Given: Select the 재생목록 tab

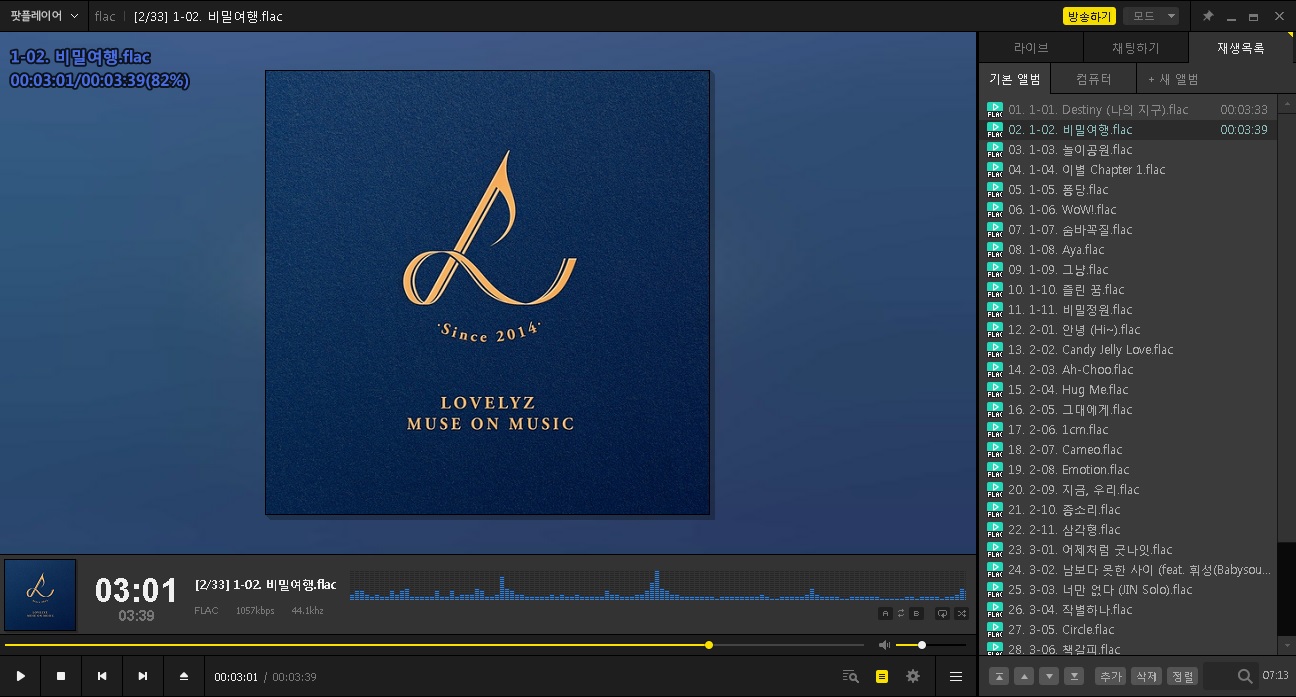Looking at the screenshot, I should tap(1241, 47).
